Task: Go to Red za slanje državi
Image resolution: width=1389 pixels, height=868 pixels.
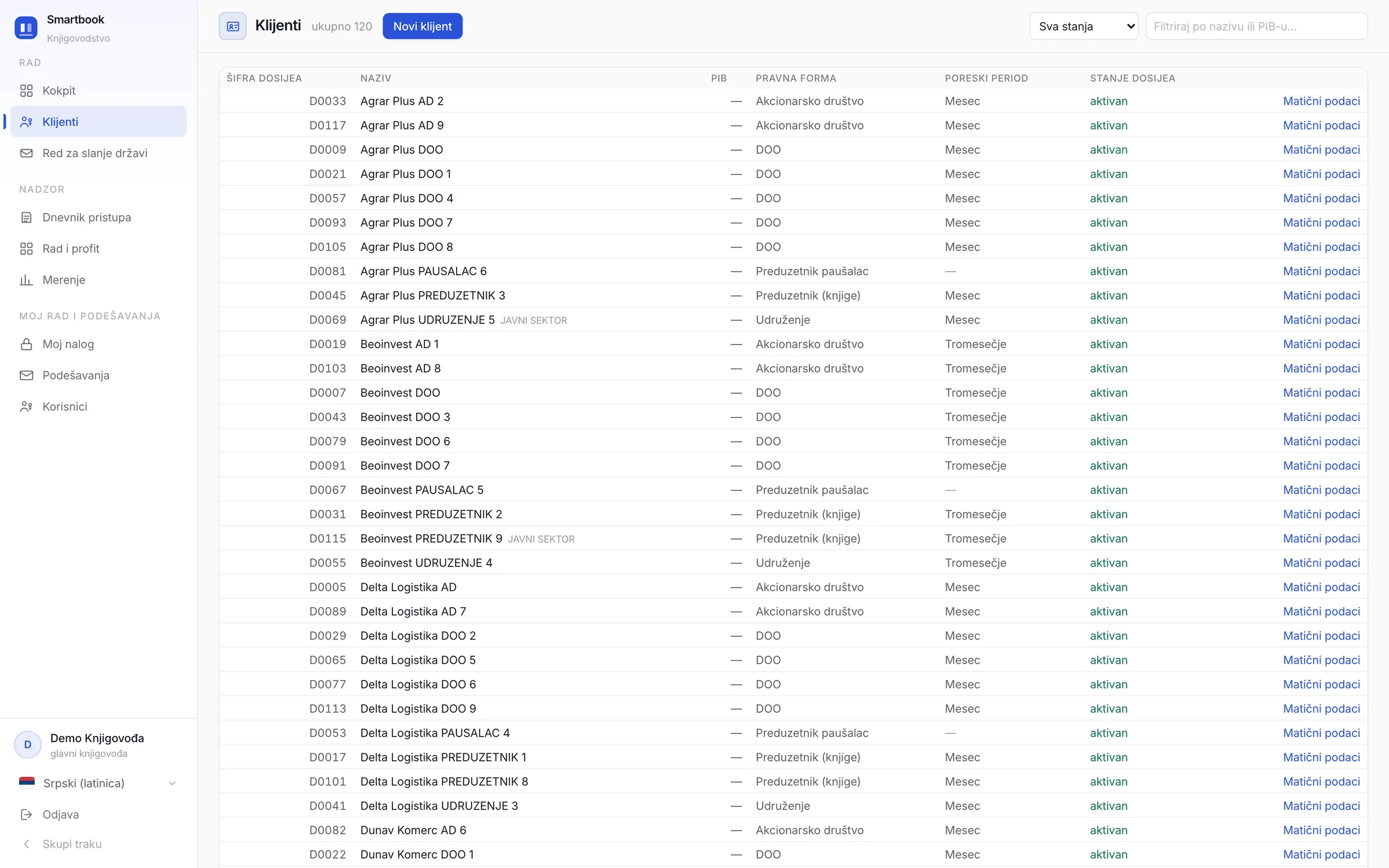Action: click(x=98, y=153)
